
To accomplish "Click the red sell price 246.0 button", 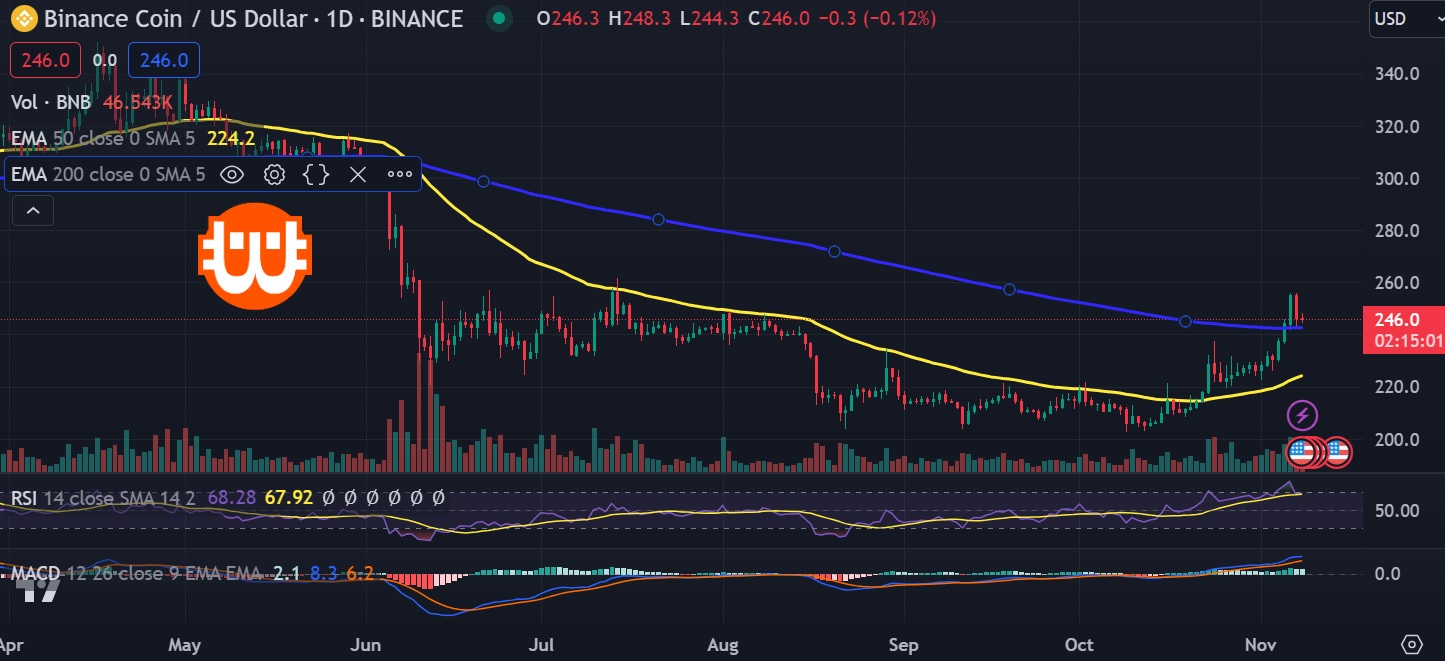I will pyautogui.click(x=44, y=60).
